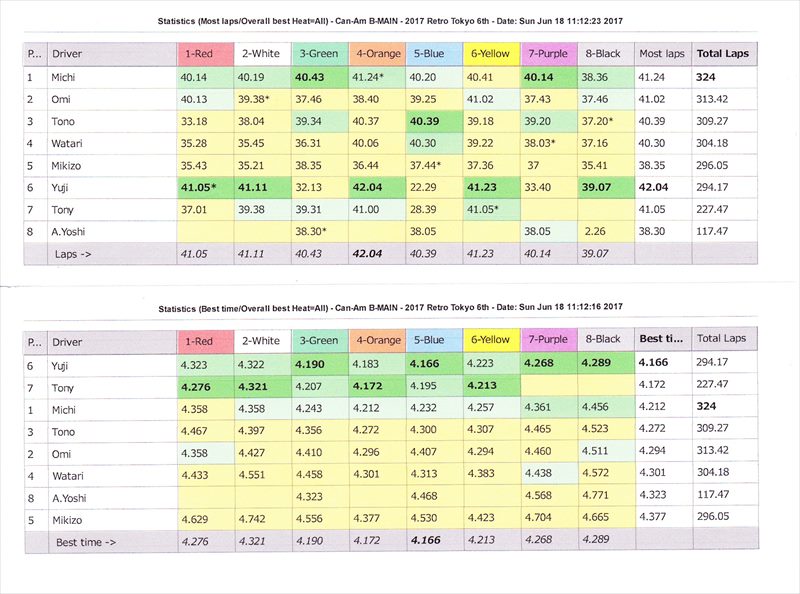
Task: Select the 6-Yellow lane header in bottom table
Action: 492,340
